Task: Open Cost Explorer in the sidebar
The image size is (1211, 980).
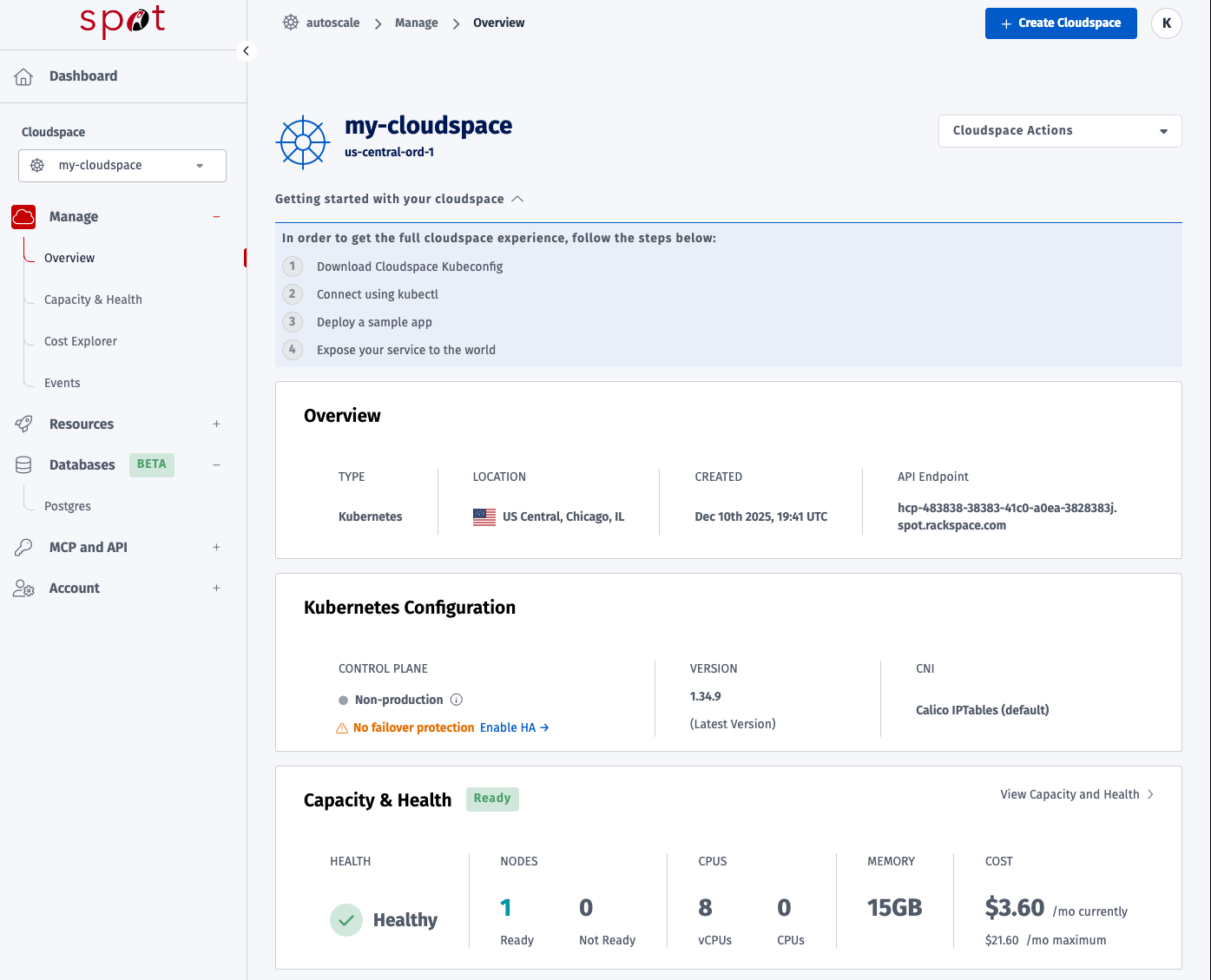Action: (81, 341)
